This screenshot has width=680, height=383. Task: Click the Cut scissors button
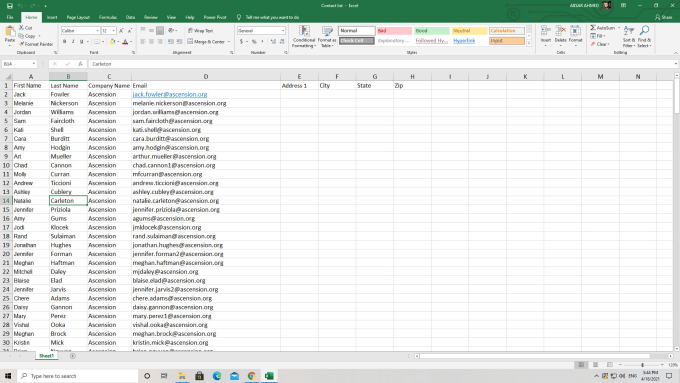(26, 28)
